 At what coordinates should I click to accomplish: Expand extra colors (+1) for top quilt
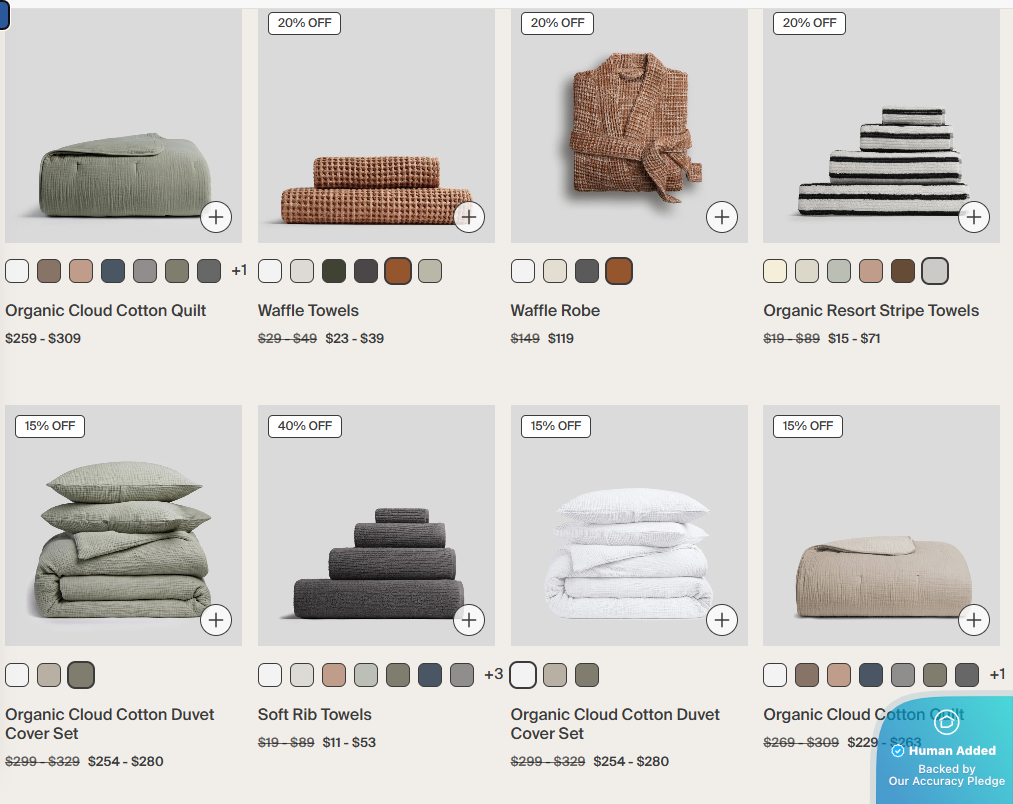pos(239,271)
